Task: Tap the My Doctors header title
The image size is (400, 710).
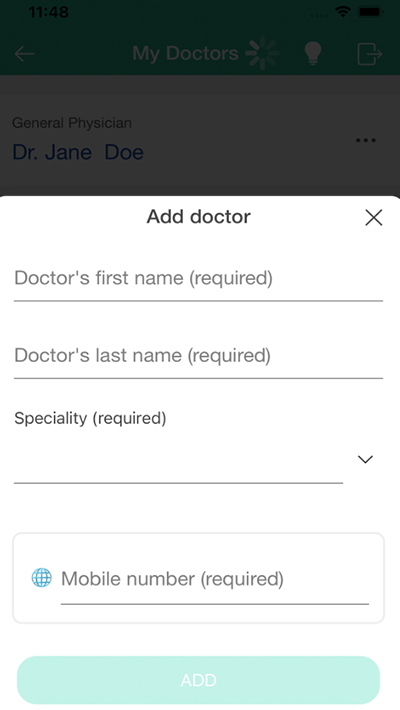Action: point(185,53)
